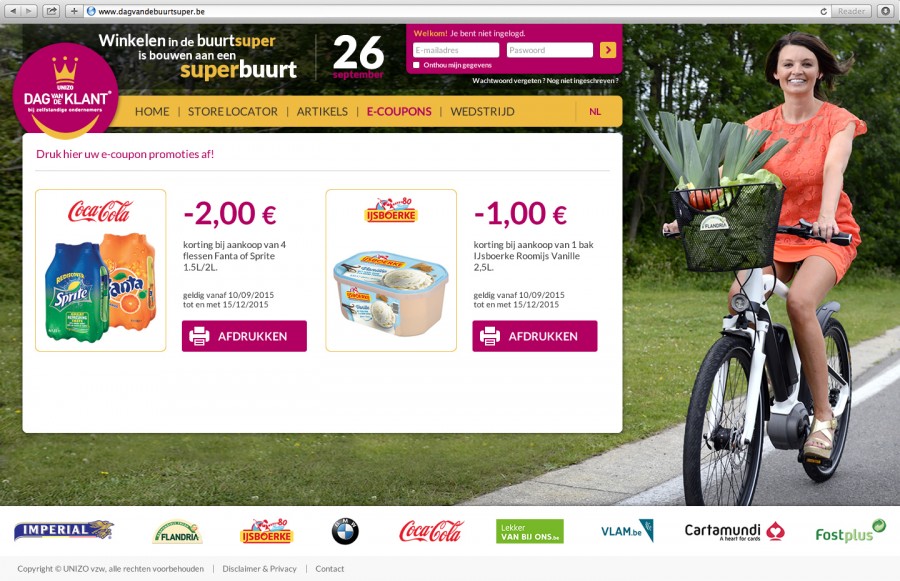Click the Dag van de Klant logo
Screen dimensions: 900x581
[x=65, y=91]
